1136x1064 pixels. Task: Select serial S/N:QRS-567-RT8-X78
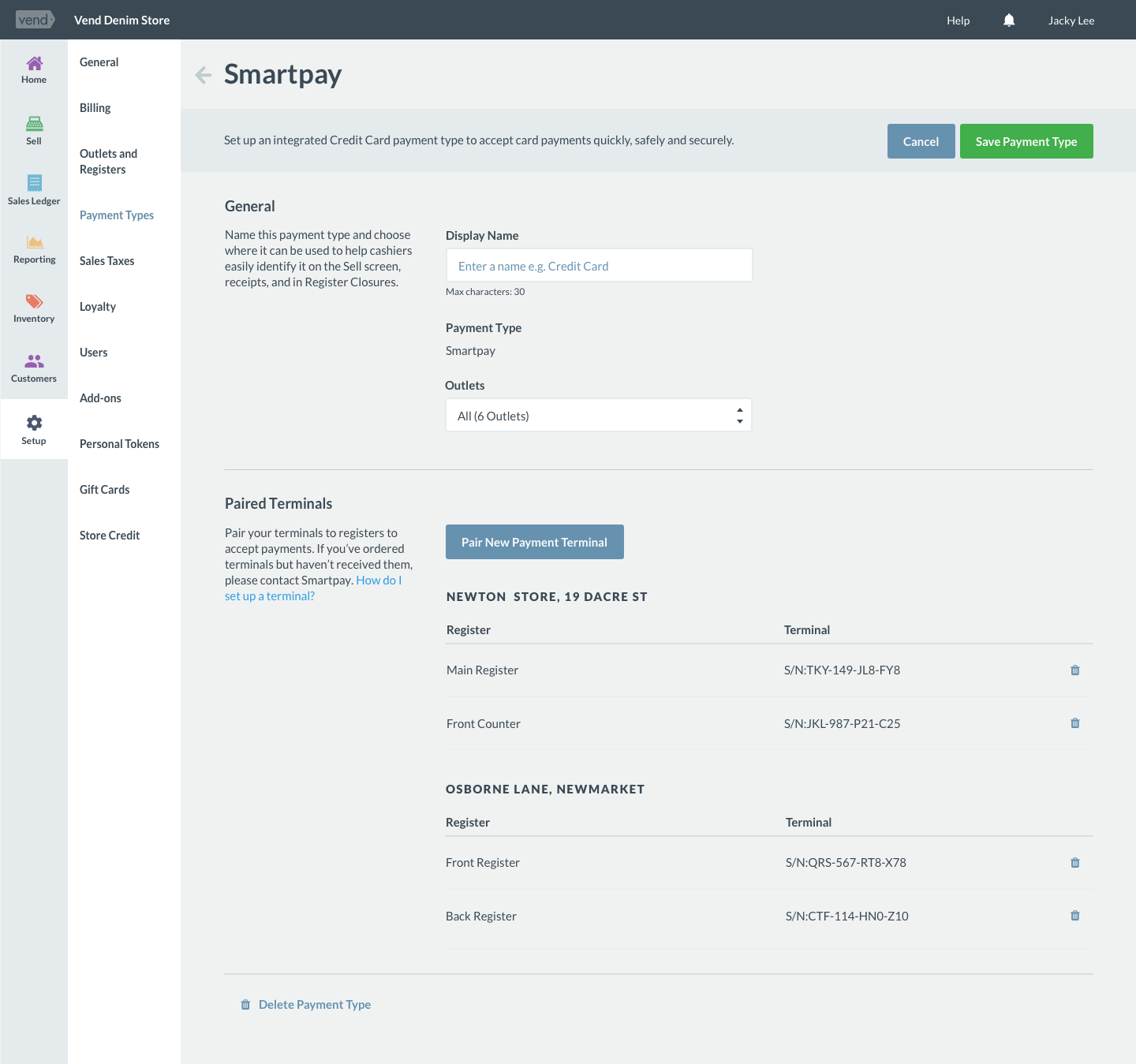coord(846,863)
